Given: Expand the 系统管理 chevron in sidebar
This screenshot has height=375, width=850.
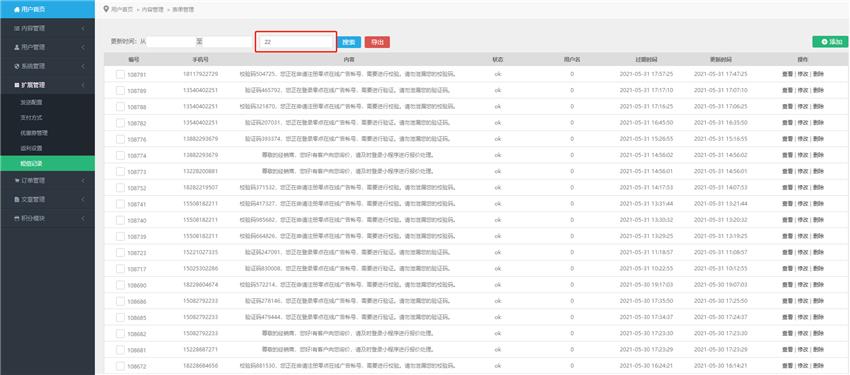Looking at the screenshot, I should pos(83,66).
